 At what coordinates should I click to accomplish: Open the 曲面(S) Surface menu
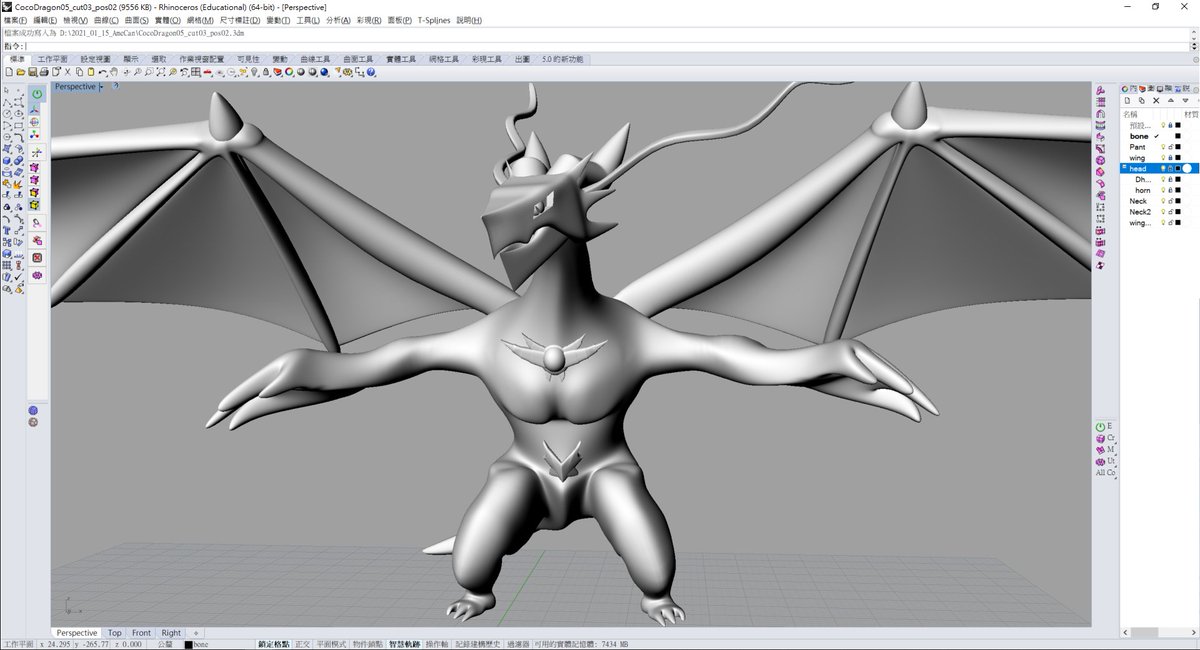pos(139,20)
